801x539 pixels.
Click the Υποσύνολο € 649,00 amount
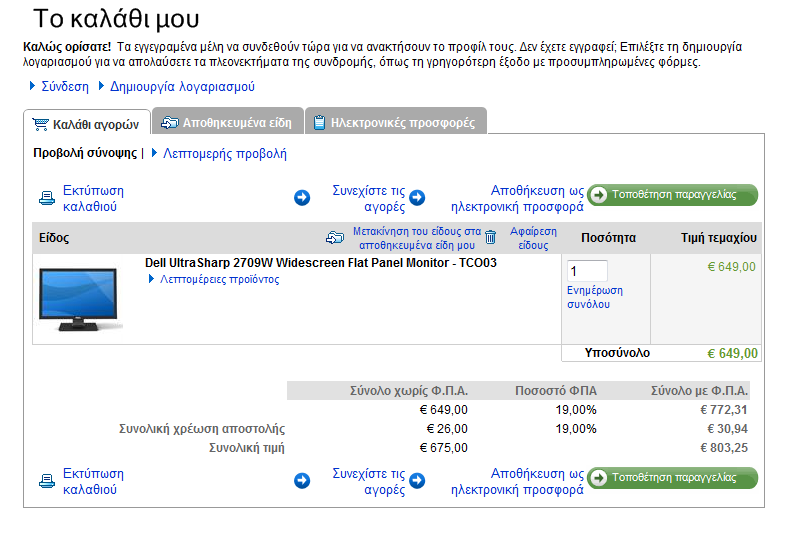[x=733, y=353]
